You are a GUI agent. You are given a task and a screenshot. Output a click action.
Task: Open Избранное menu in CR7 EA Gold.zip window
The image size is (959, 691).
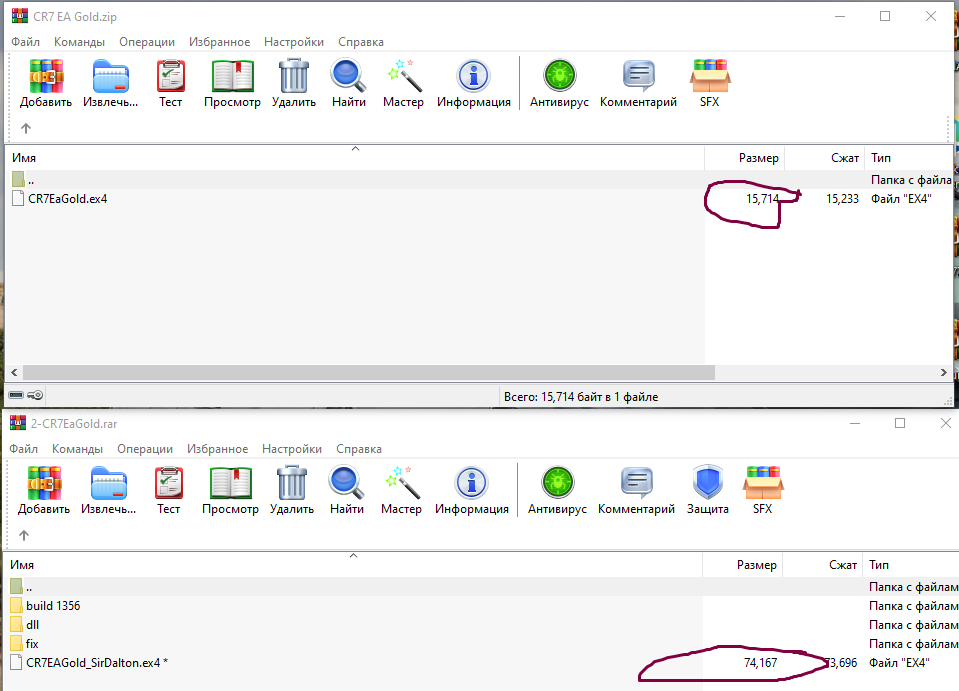click(220, 42)
